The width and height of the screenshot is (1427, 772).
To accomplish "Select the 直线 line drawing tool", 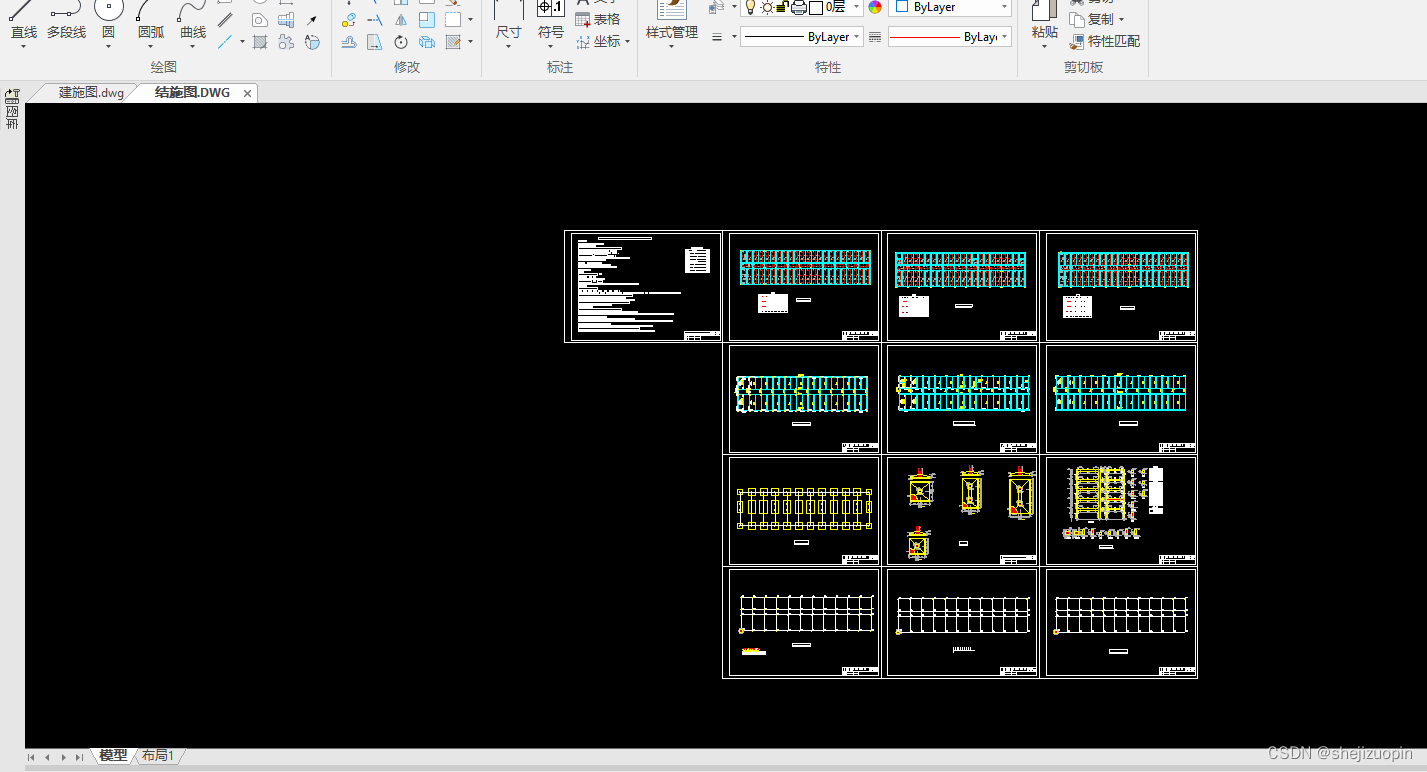I will [x=23, y=20].
